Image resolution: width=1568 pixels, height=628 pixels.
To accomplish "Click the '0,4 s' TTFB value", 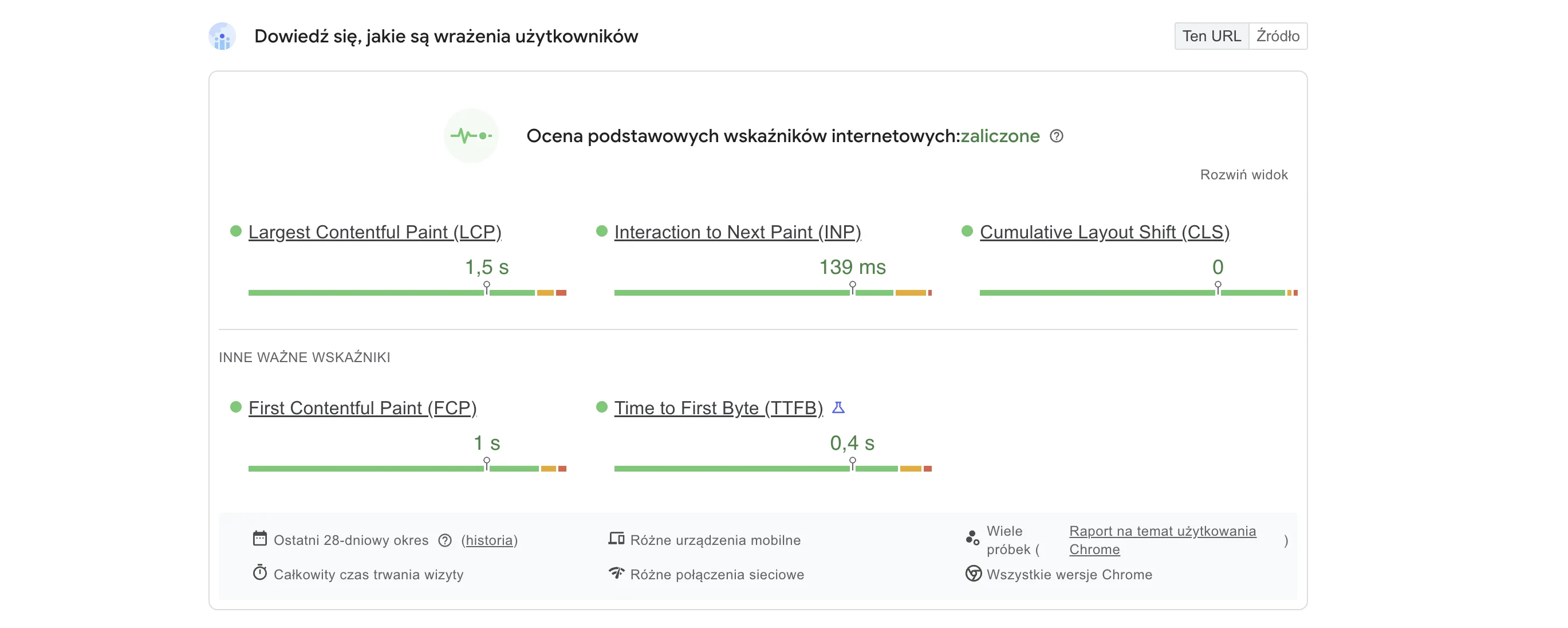I will click(x=853, y=443).
